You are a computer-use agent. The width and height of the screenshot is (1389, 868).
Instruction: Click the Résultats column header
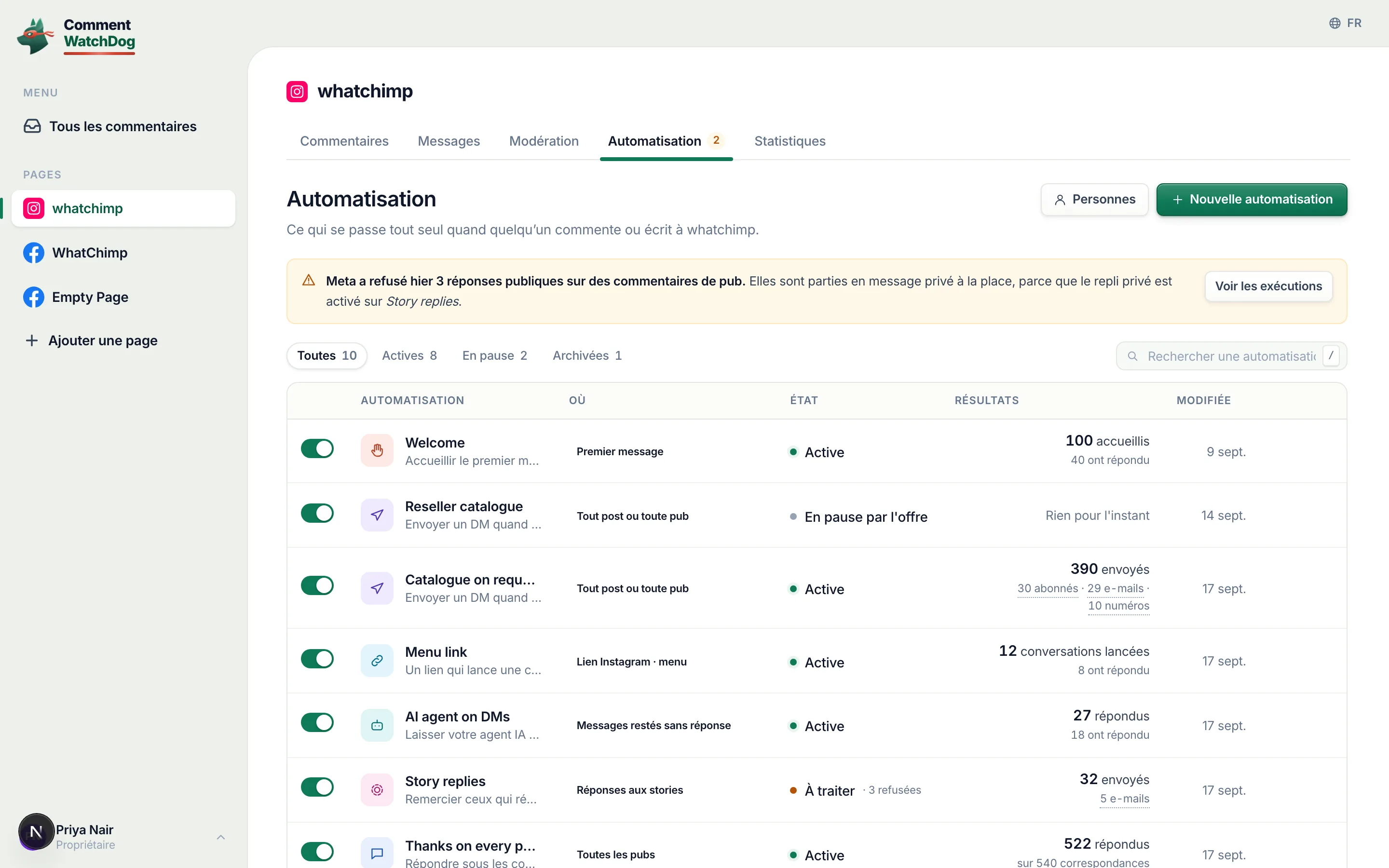pyautogui.click(x=987, y=400)
